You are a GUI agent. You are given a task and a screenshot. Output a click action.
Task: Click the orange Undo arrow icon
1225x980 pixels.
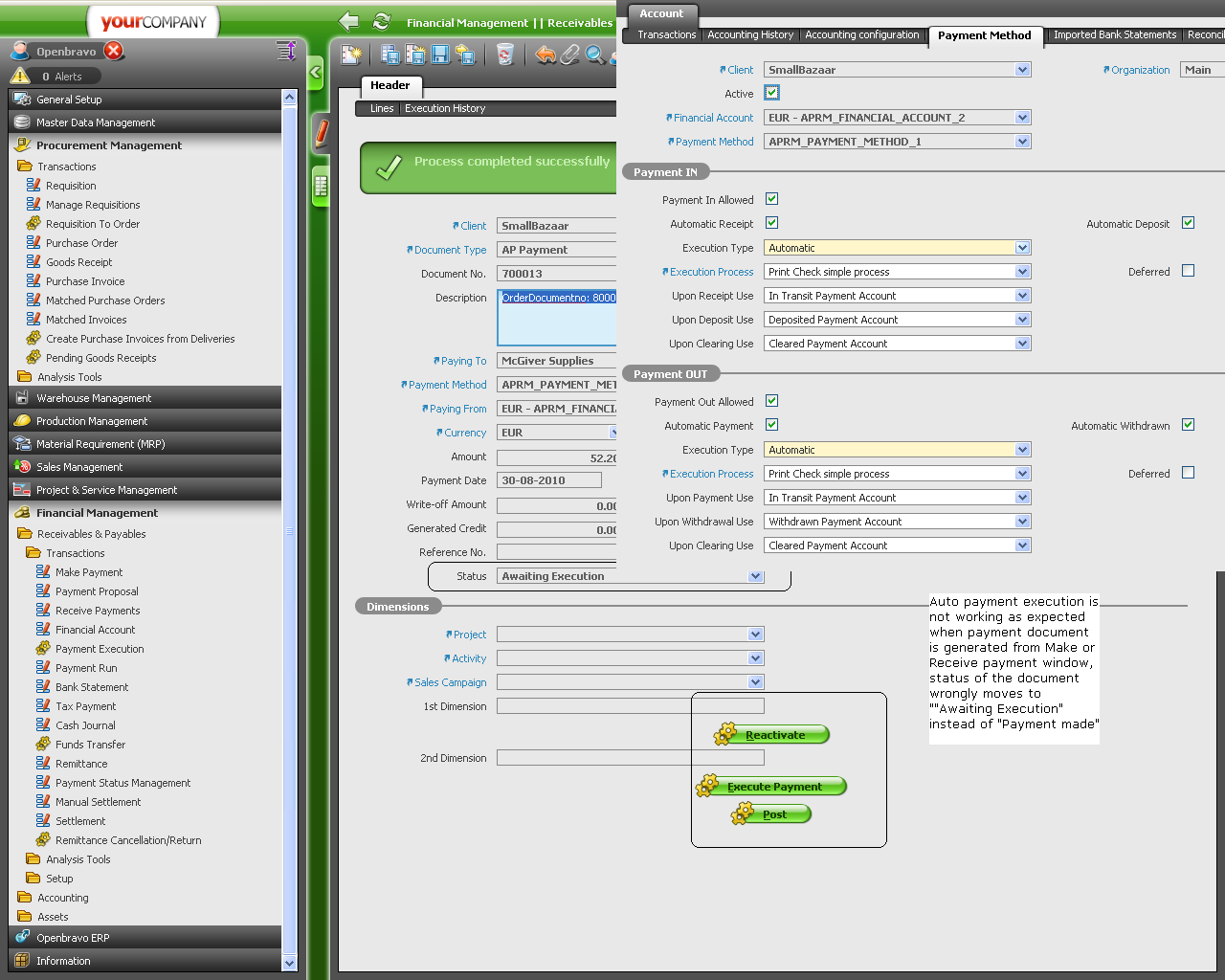[546, 55]
